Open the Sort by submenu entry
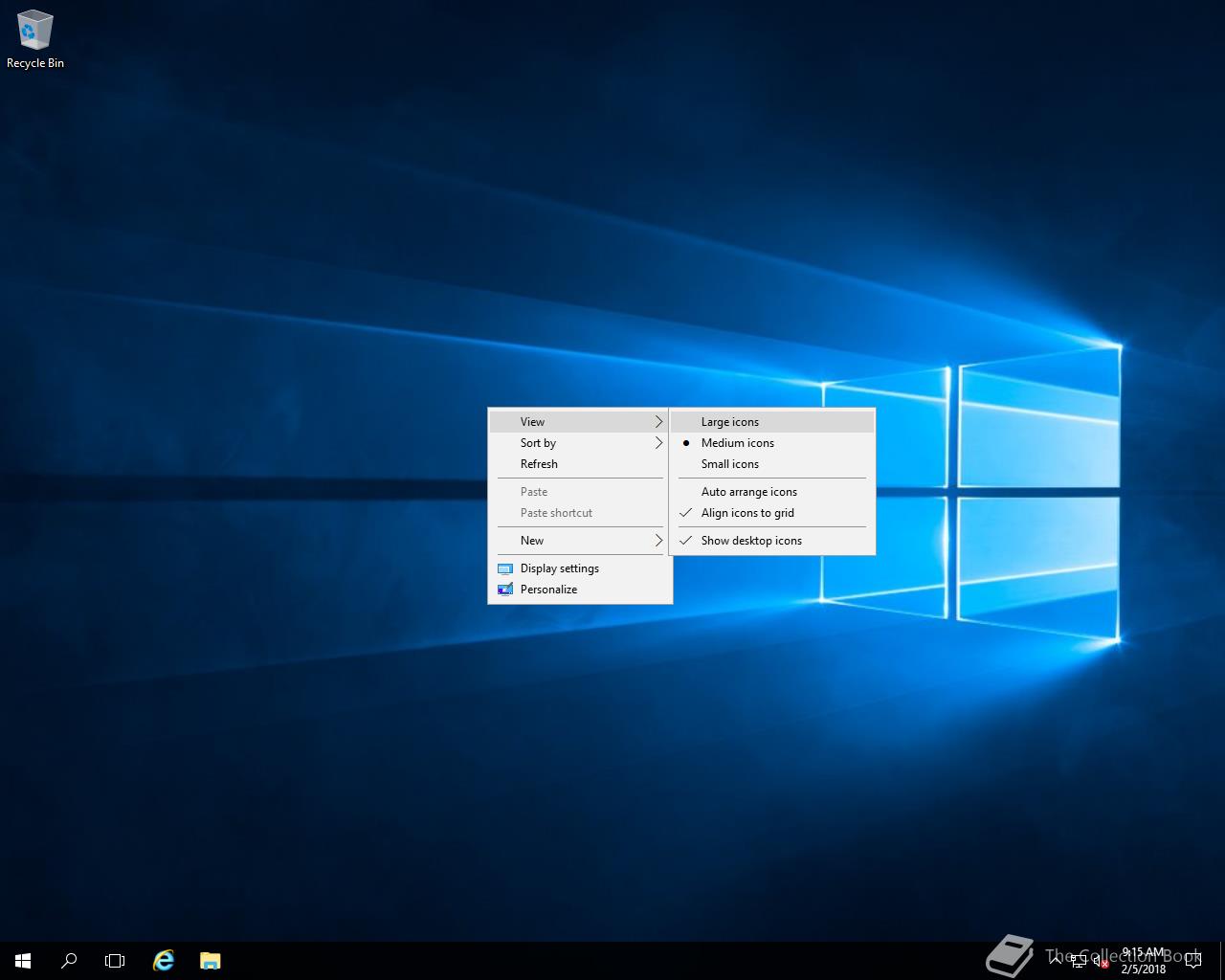Viewport: 1225px width, 980px height. [x=580, y=443]
